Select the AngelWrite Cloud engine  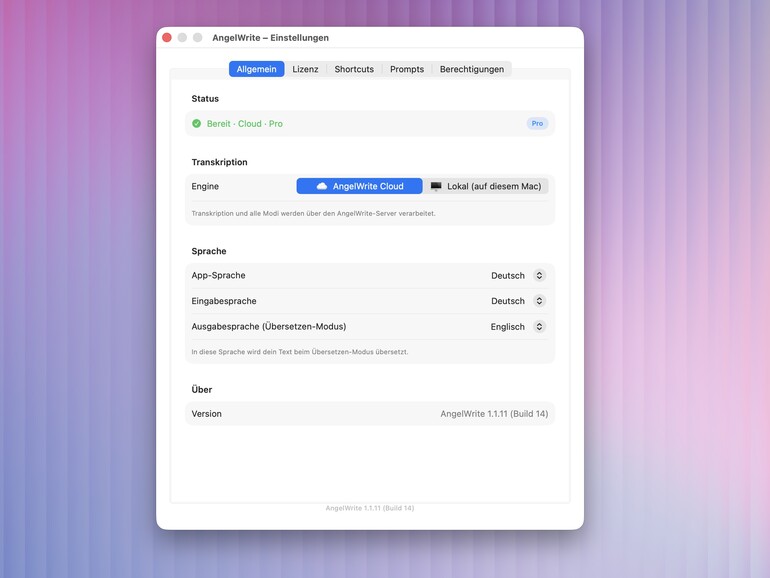(359, 186)
